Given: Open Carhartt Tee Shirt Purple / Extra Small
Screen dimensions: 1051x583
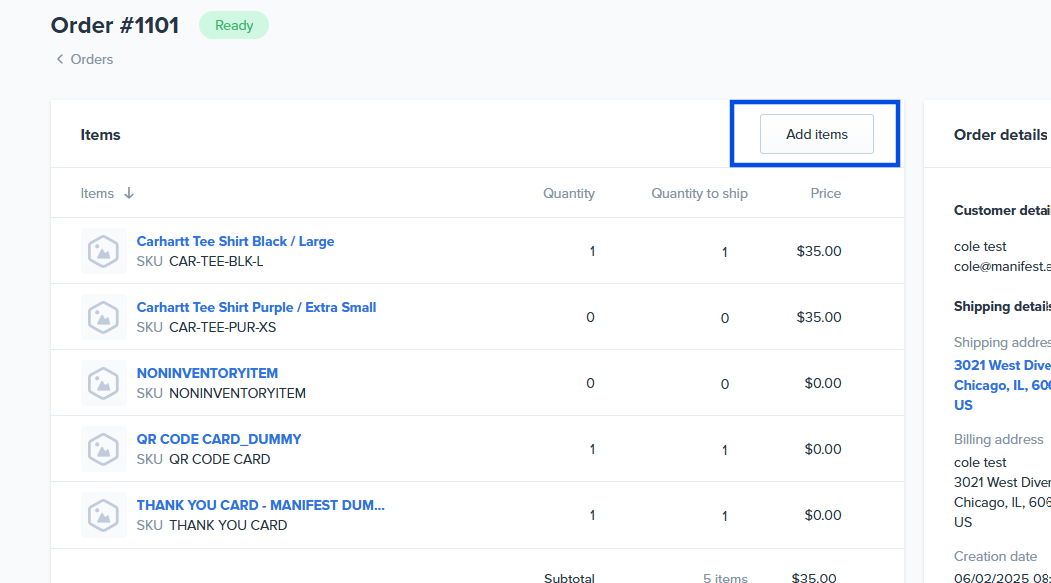Looking at the screenshot, I should pyautogui.click(x=256, y=308).
